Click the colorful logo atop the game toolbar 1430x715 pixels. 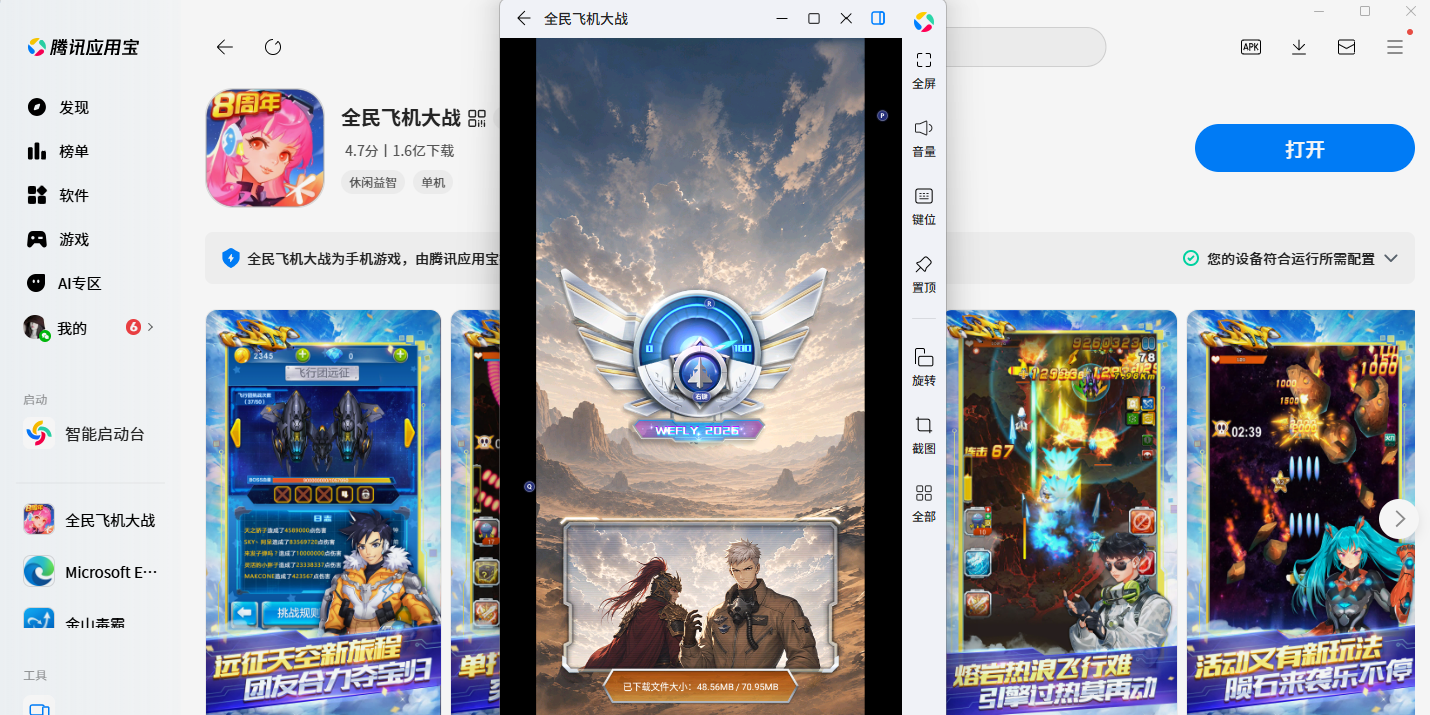point(924,21)
